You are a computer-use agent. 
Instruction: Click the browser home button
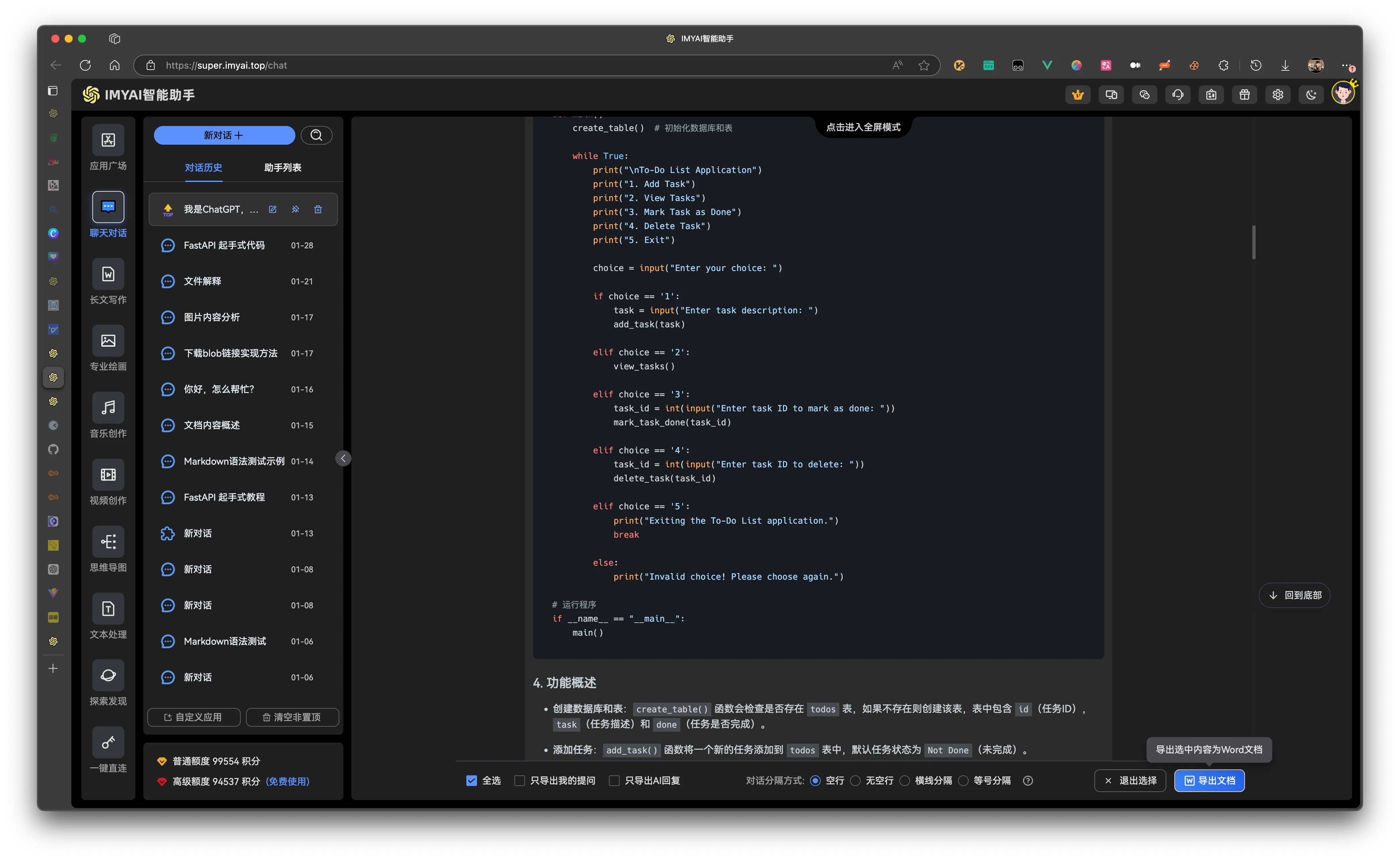115,65
